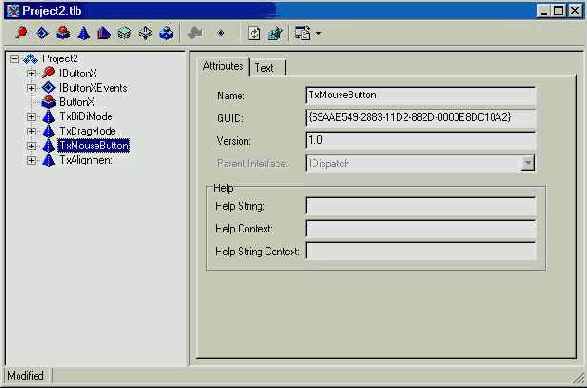Click the Register type library toolbar button
This screenshot has height=388, width=587.
coord(275,33)
